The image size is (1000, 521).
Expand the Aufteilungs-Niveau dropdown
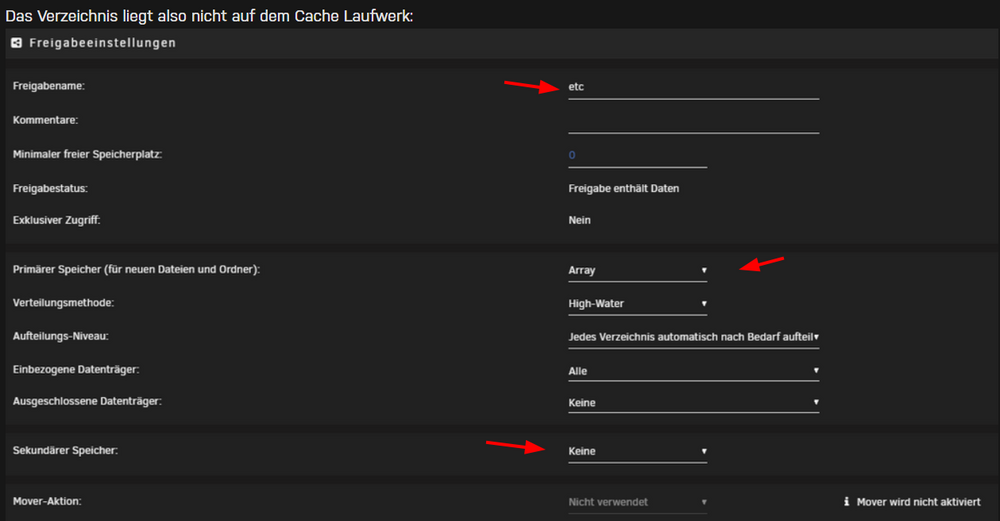coord(693,337)
